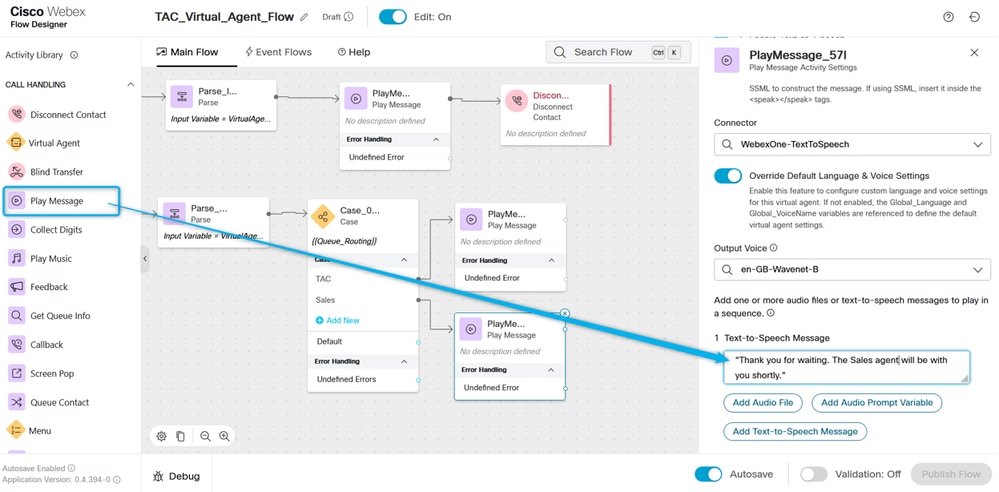Viewport: 999px width, 492px height.
Task: Click in the Text-to-Speech Message text box
Action: coord(846,367)
